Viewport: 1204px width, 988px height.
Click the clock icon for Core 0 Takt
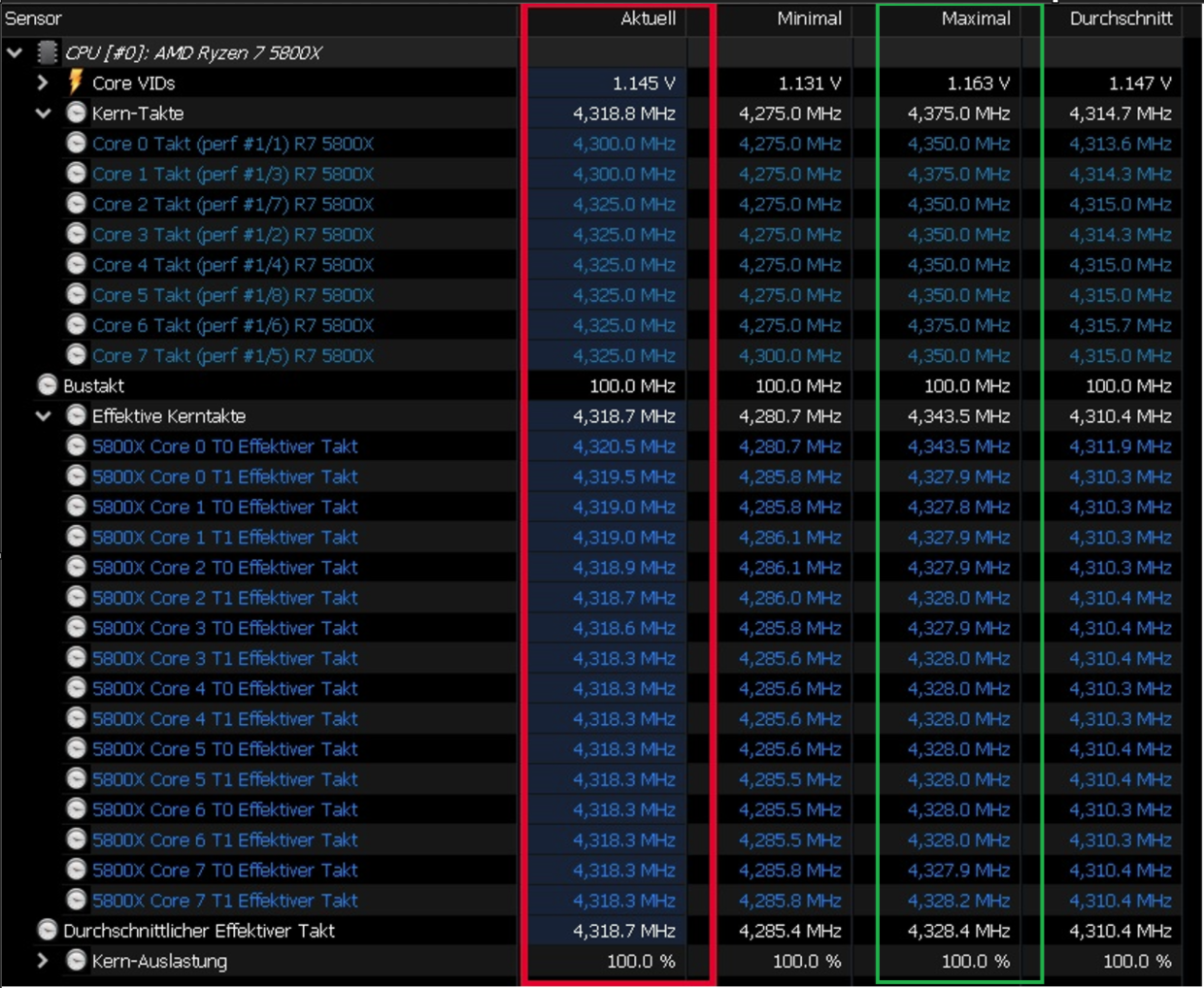click(76, 143)
